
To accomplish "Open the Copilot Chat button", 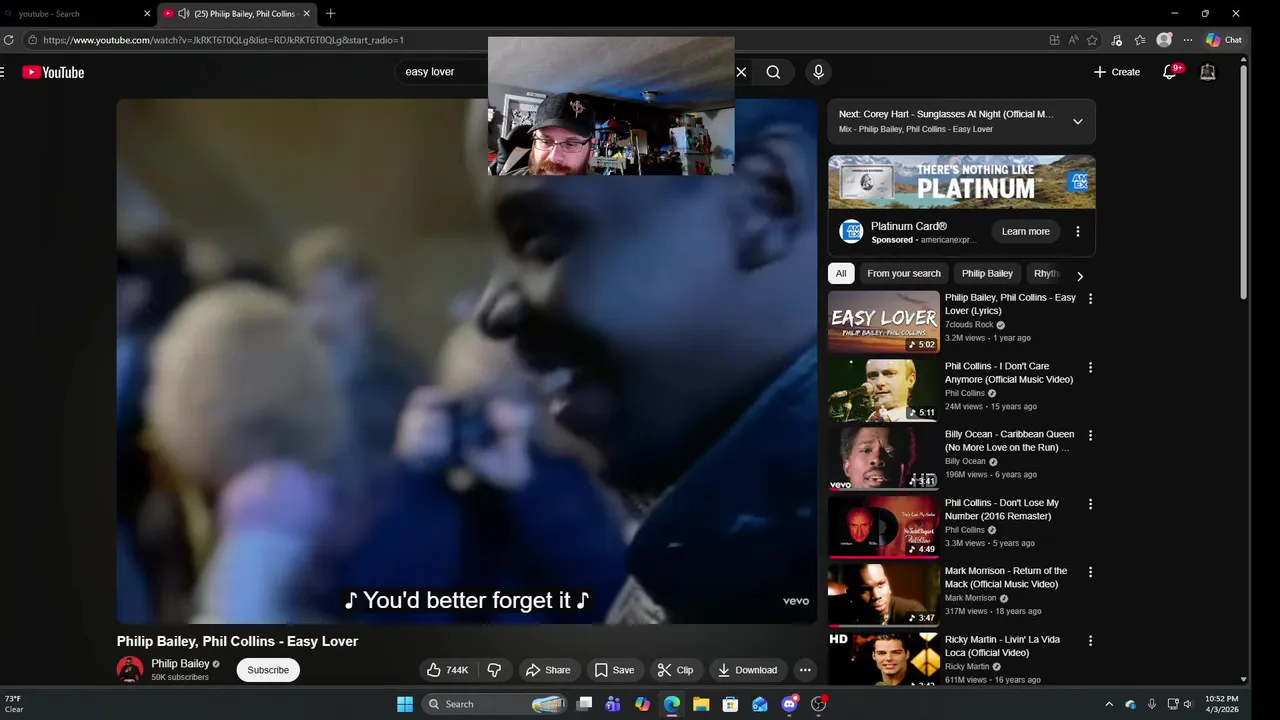I will (1224, 40).
